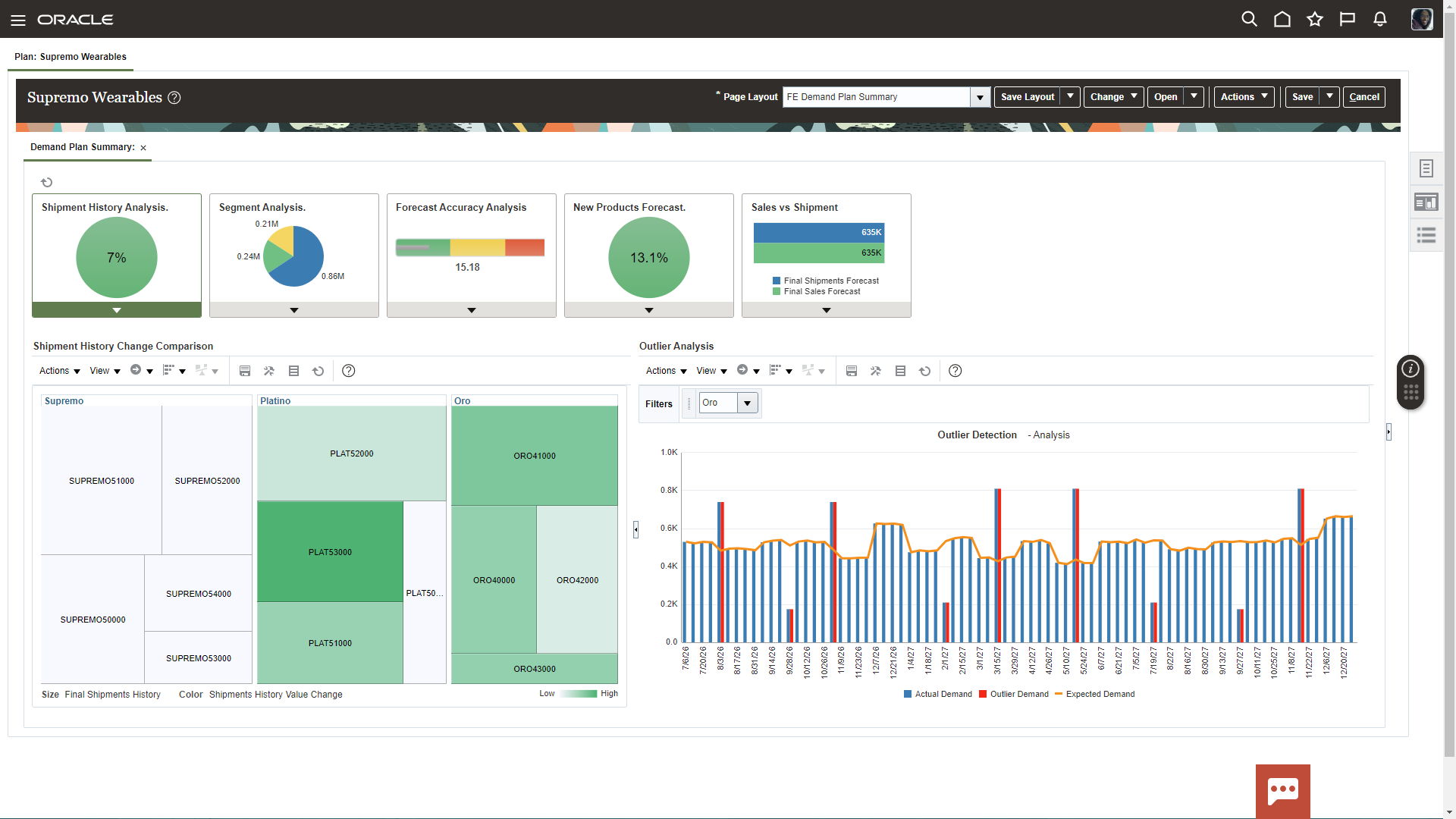Click save icon in Shipment History toolbar

click(x=244, y=371)
